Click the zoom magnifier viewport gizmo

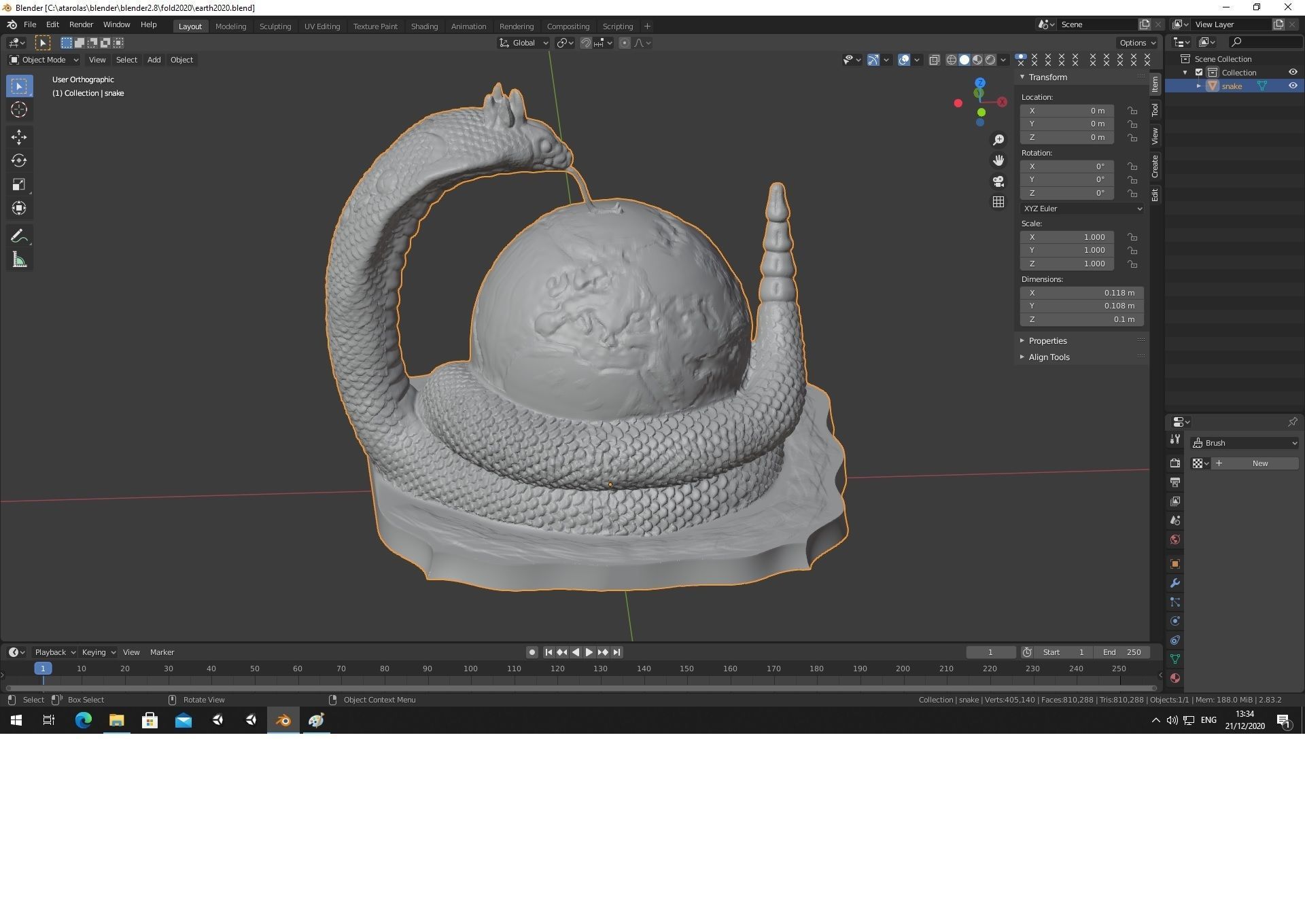click(x=998, y=140)
